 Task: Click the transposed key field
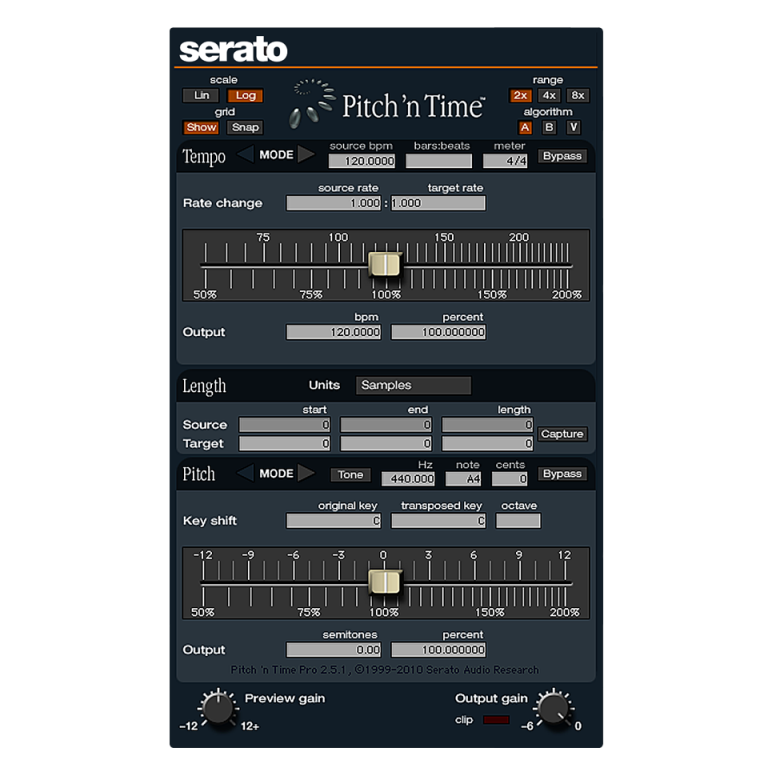pyautogui.click(x=438, y=521)
